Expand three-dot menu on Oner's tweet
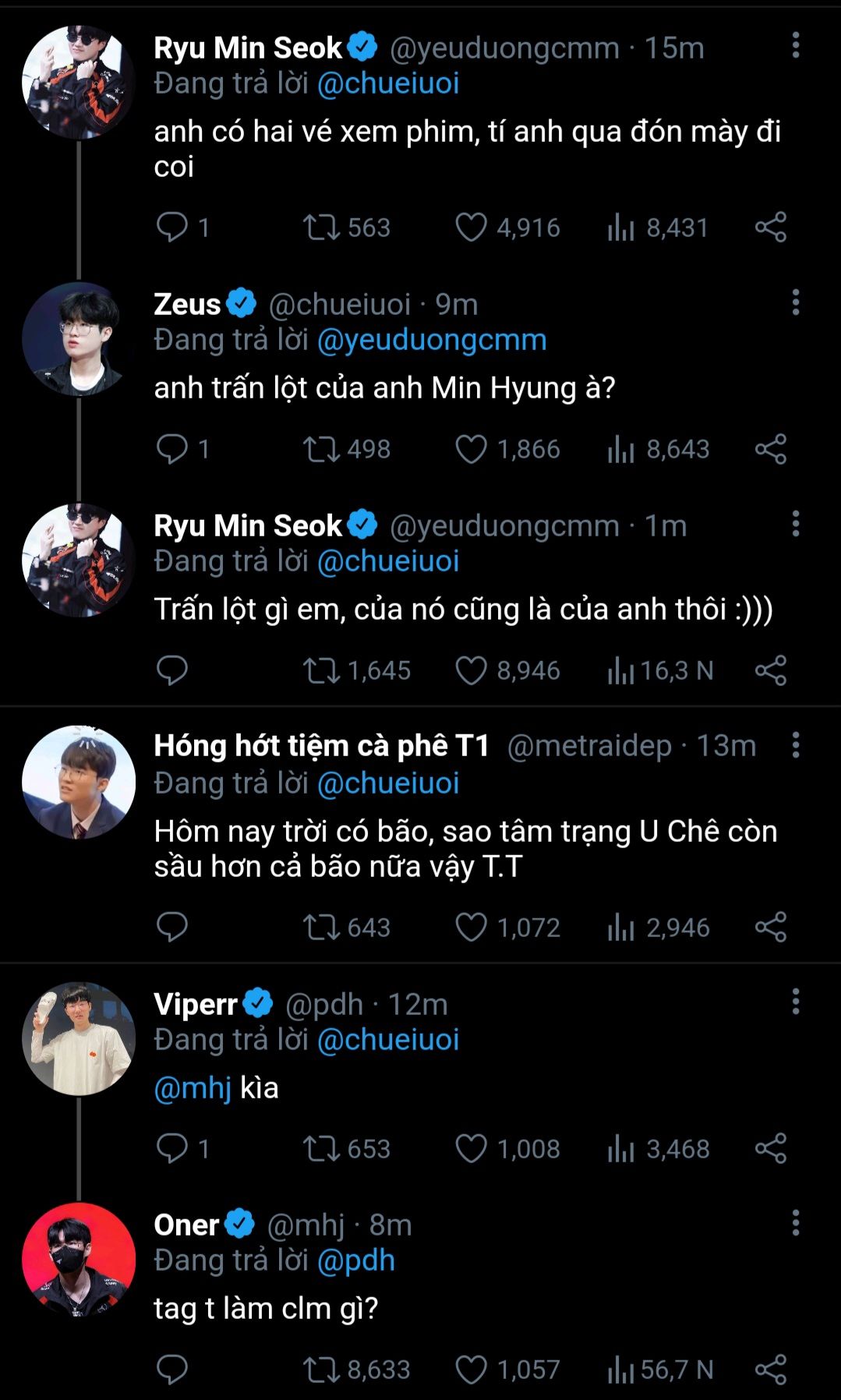Screen dimensions: 841x1400 [x=796, y=1223]
